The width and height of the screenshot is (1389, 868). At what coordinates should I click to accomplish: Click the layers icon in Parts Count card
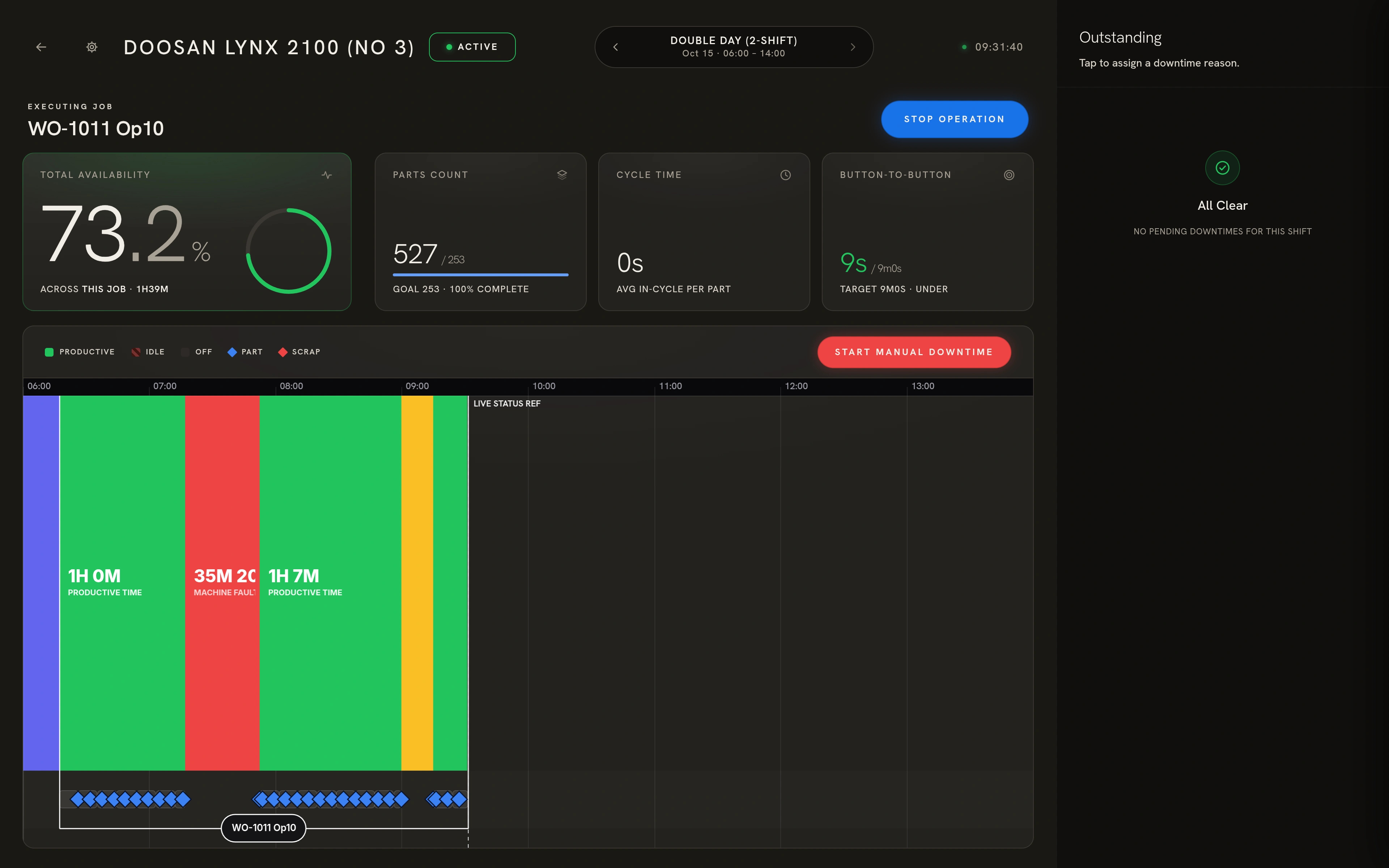(562, 175)
